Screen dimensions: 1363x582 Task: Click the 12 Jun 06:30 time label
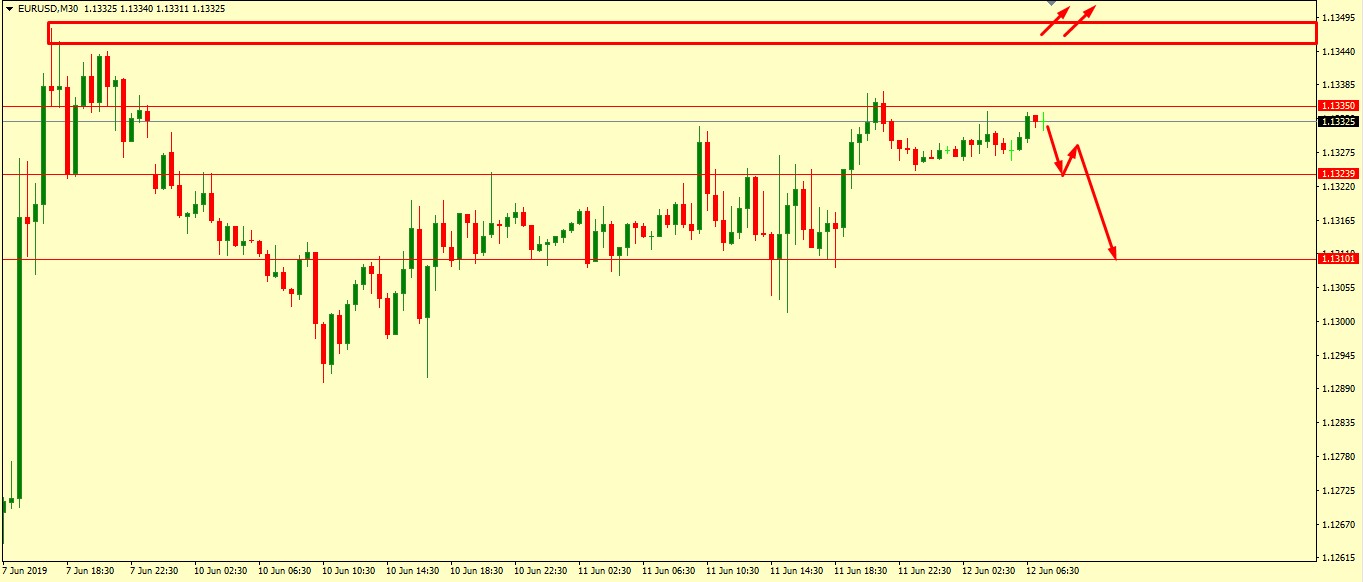(1051, 571)
